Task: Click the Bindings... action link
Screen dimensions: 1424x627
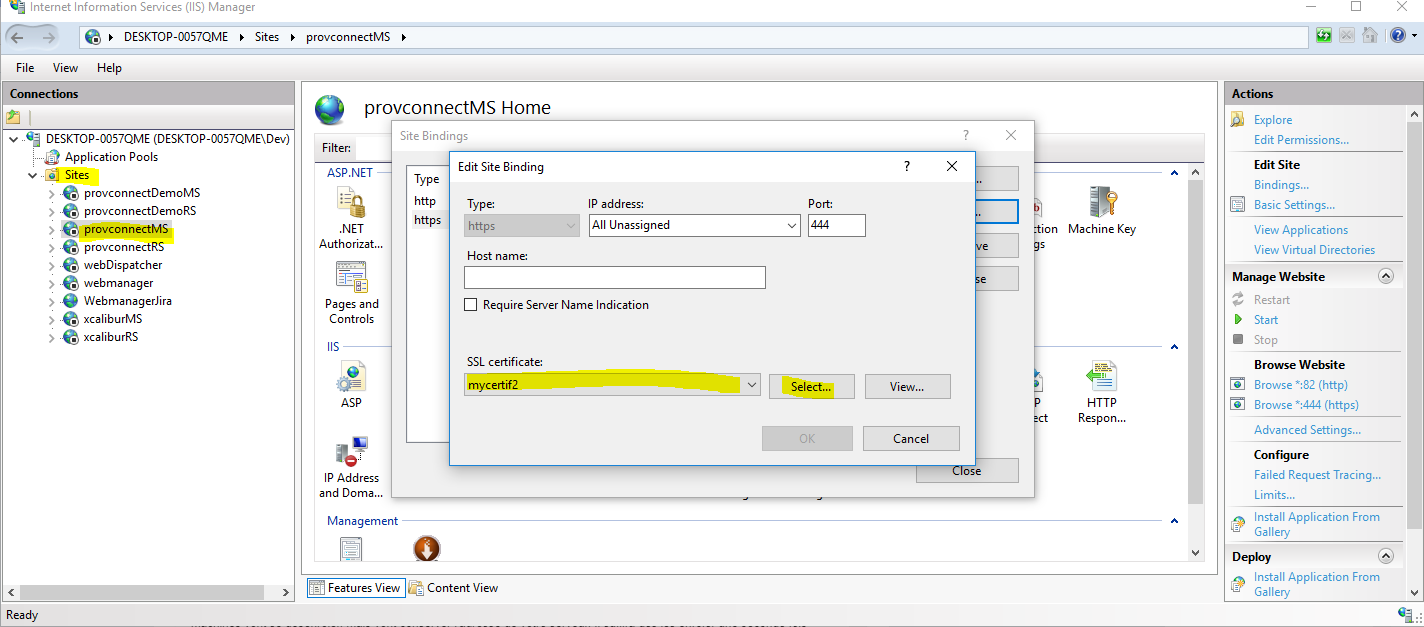Action: 1281,185
